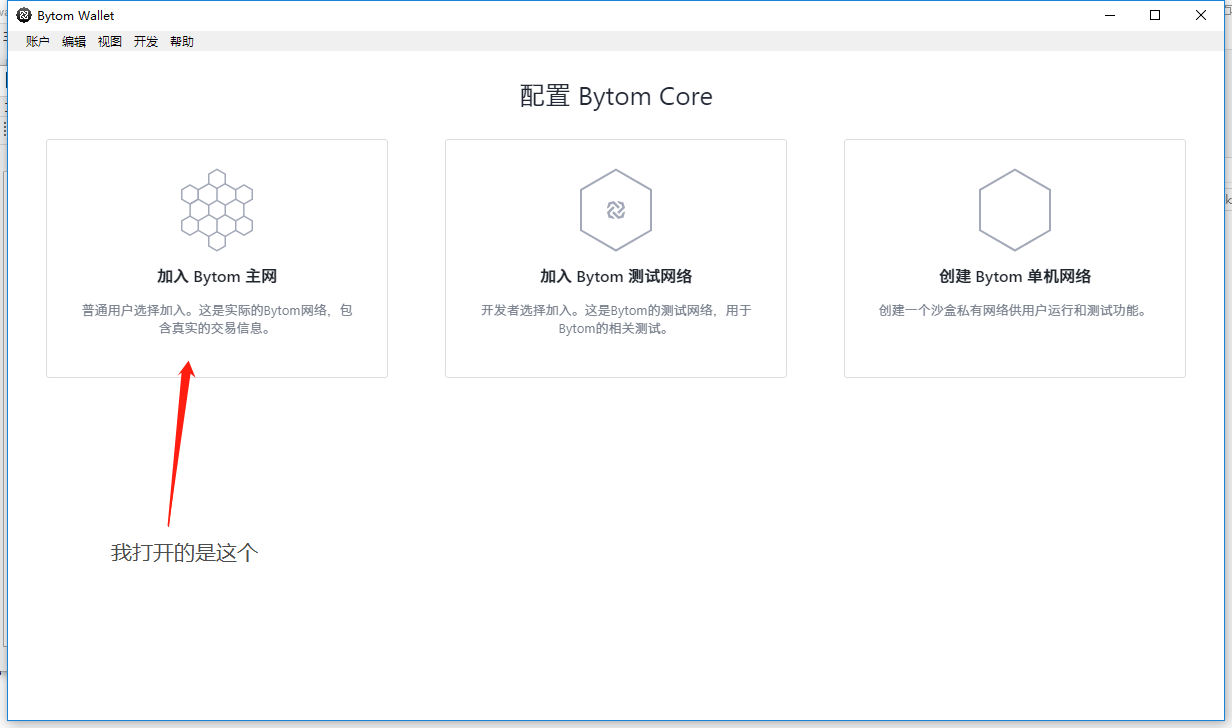The height and width of the screenshot is (728, 1232).
Task: Click the Bytom testnet hexagon logo icon
Action: [x=616, y=210]
